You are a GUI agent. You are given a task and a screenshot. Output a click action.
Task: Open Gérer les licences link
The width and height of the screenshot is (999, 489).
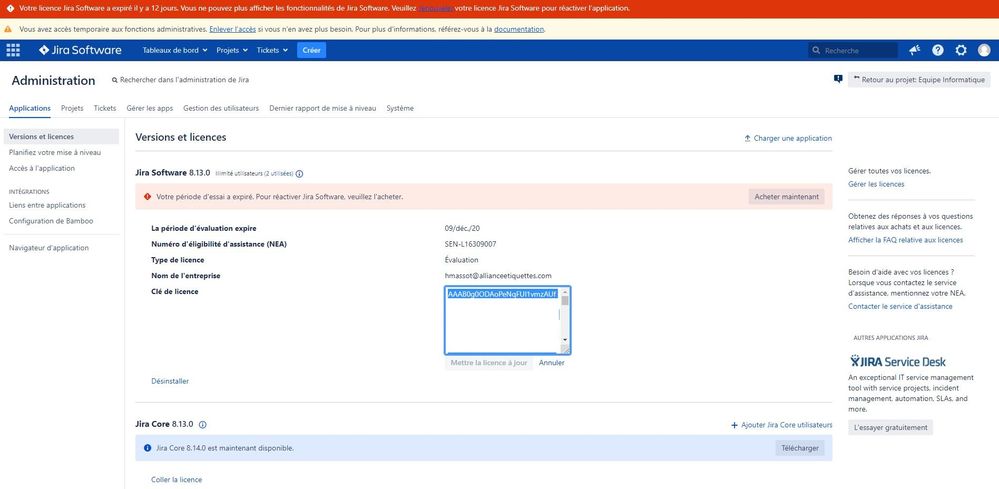point(876,184)
